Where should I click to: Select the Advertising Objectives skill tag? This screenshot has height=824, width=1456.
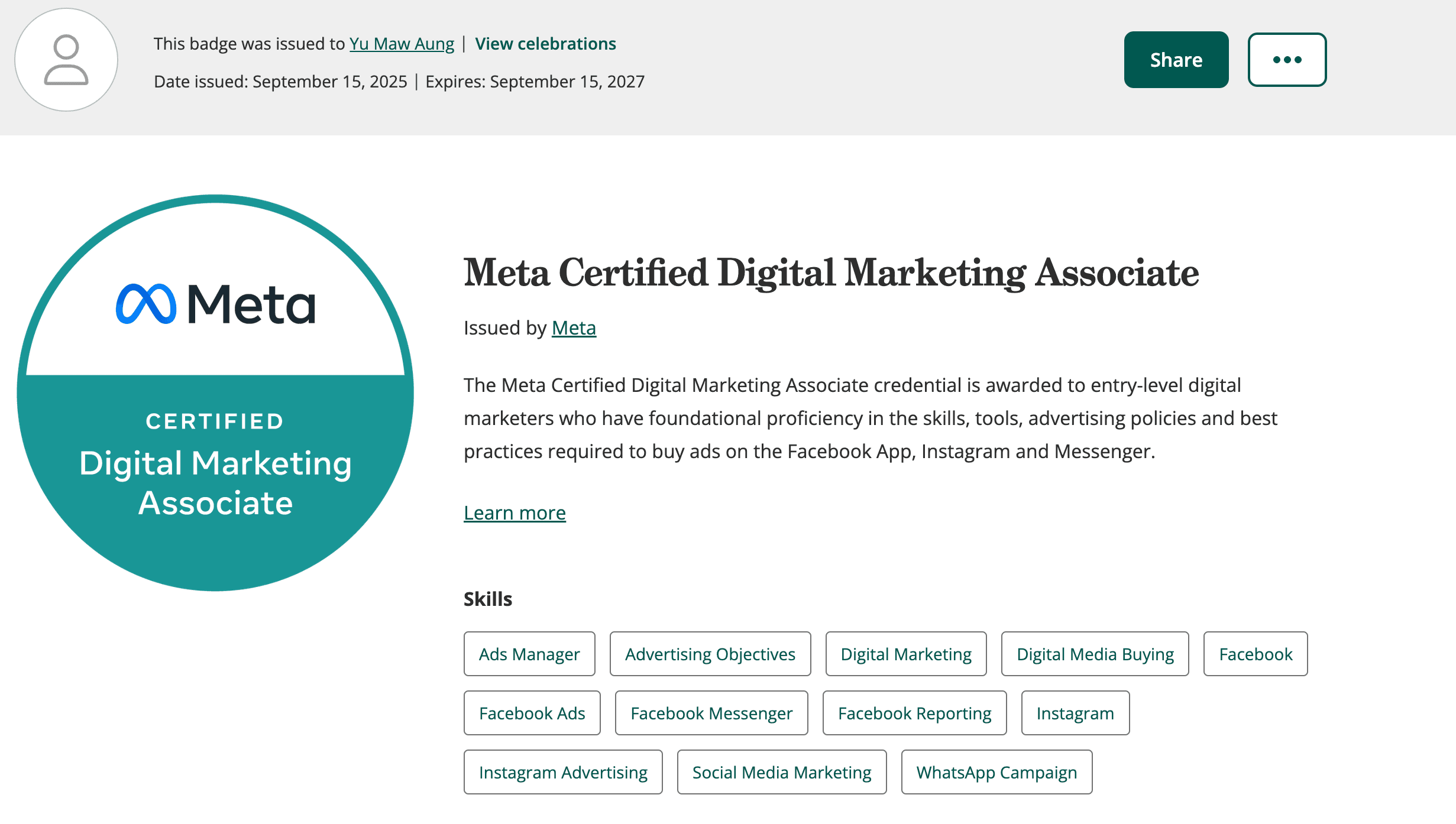(x=710, y=654)
